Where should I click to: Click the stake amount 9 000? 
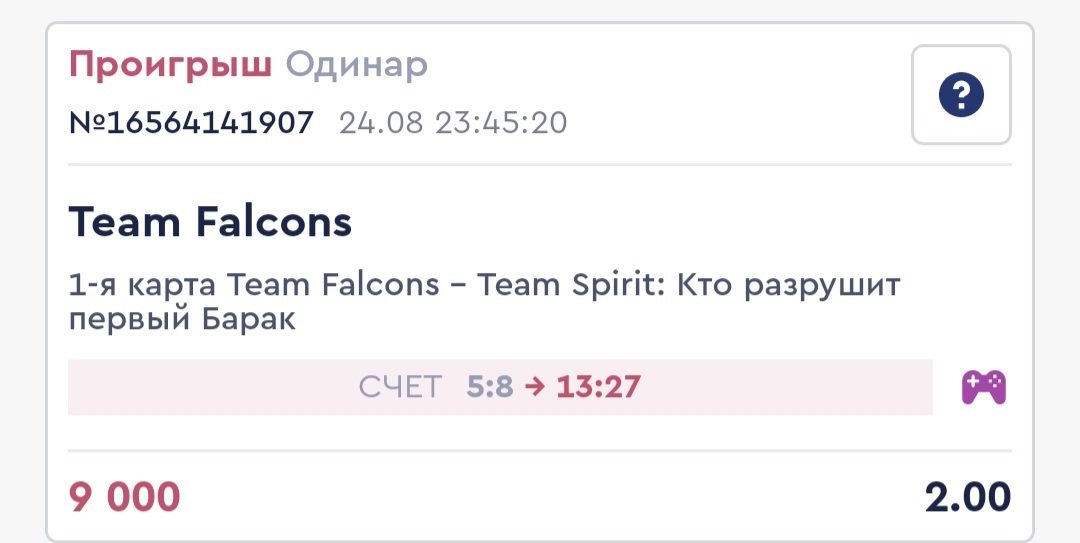click(x=124, y=496)
